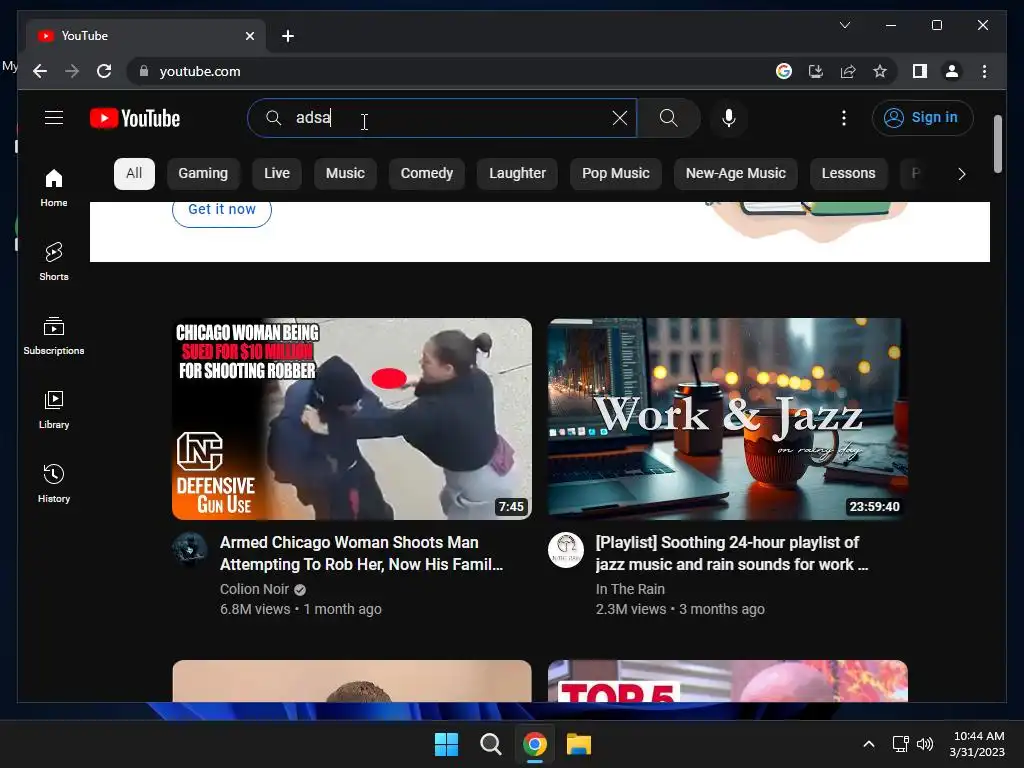View site info via the lock icon
1024x768 pixels.
tap(144, 71)
